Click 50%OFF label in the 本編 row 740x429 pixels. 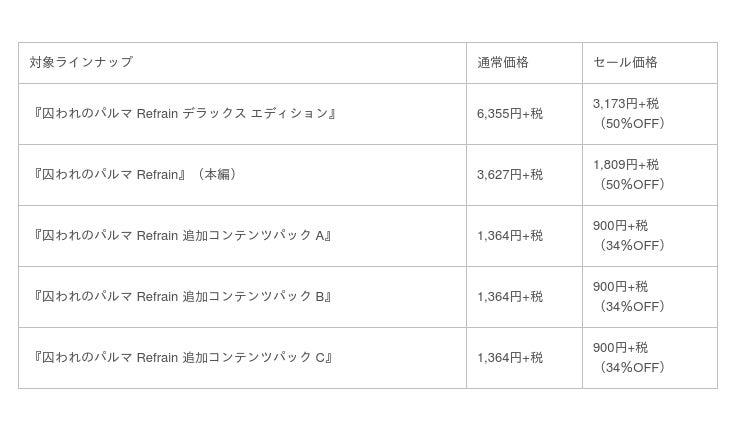[632, 185]
